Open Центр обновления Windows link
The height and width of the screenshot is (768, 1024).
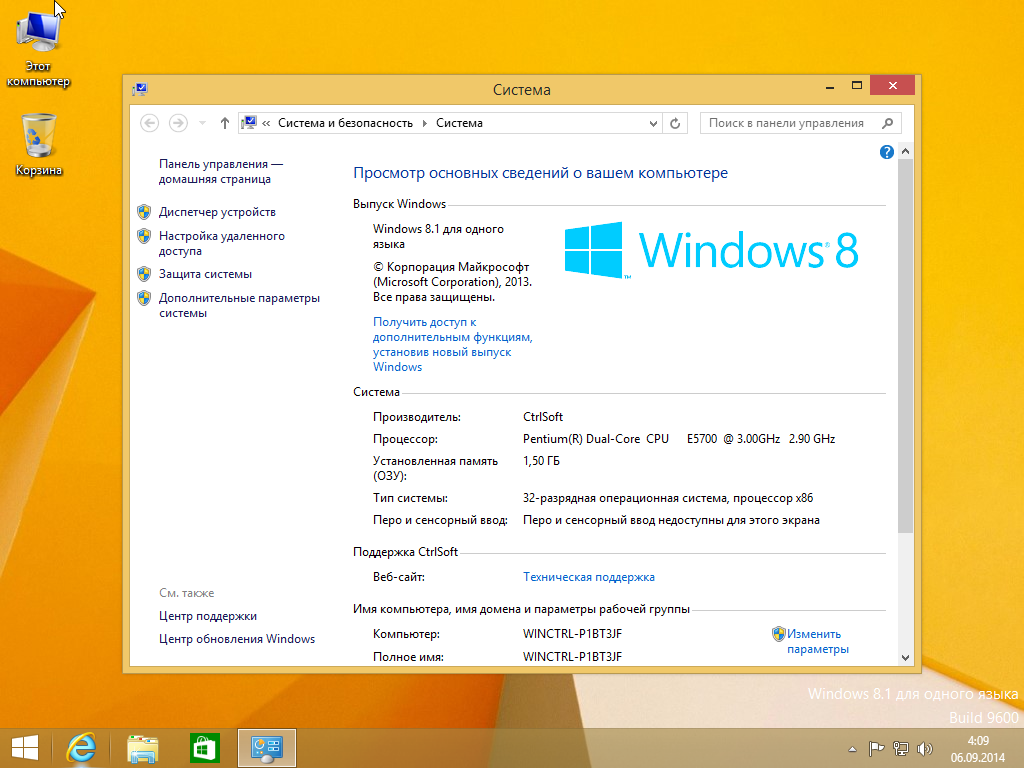pos(236,639)
